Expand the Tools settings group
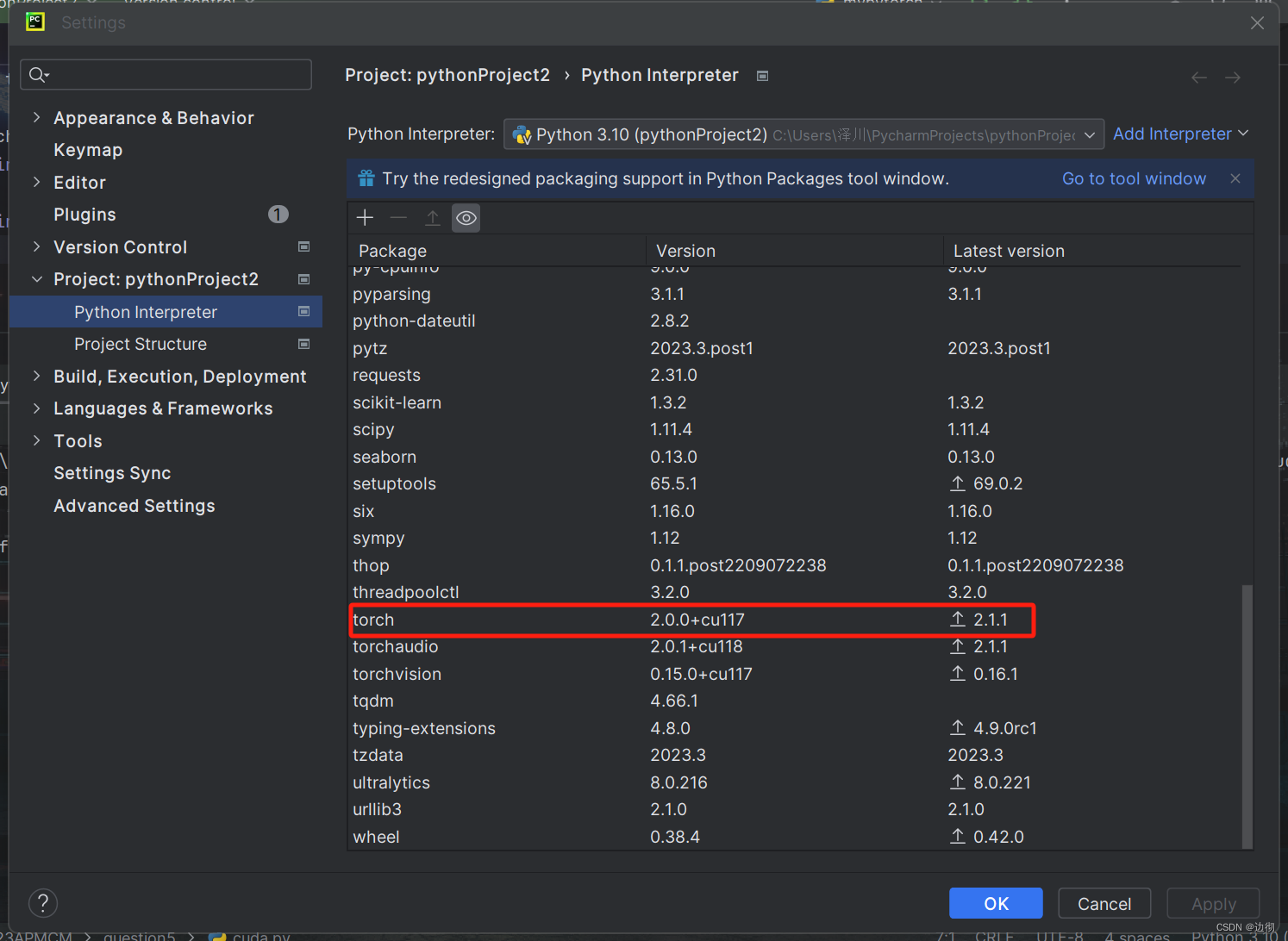The image size is (1288, 941). tap(36, 440)
